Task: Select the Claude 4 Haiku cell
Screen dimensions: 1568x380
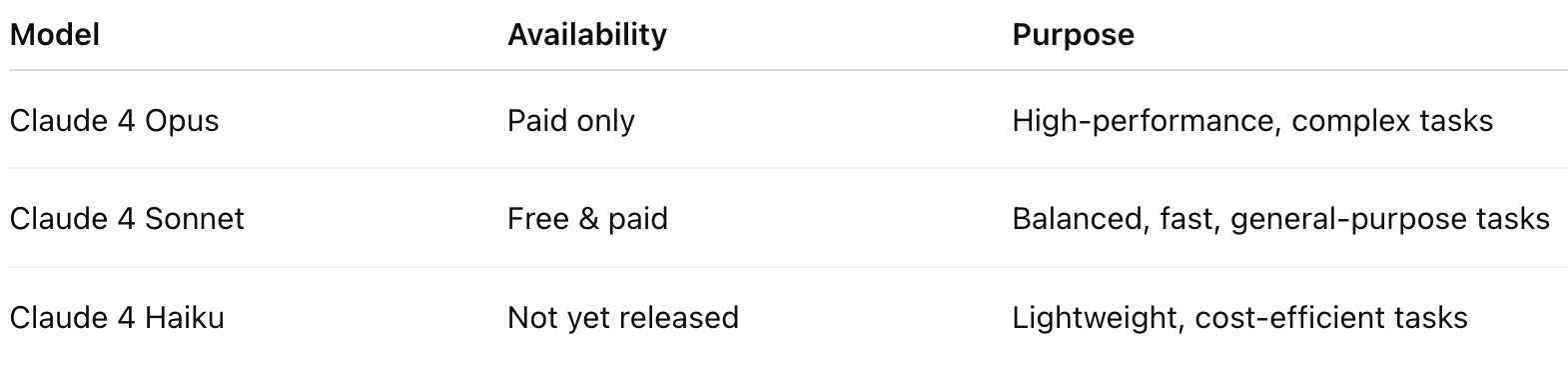Action: coord(117,318)
